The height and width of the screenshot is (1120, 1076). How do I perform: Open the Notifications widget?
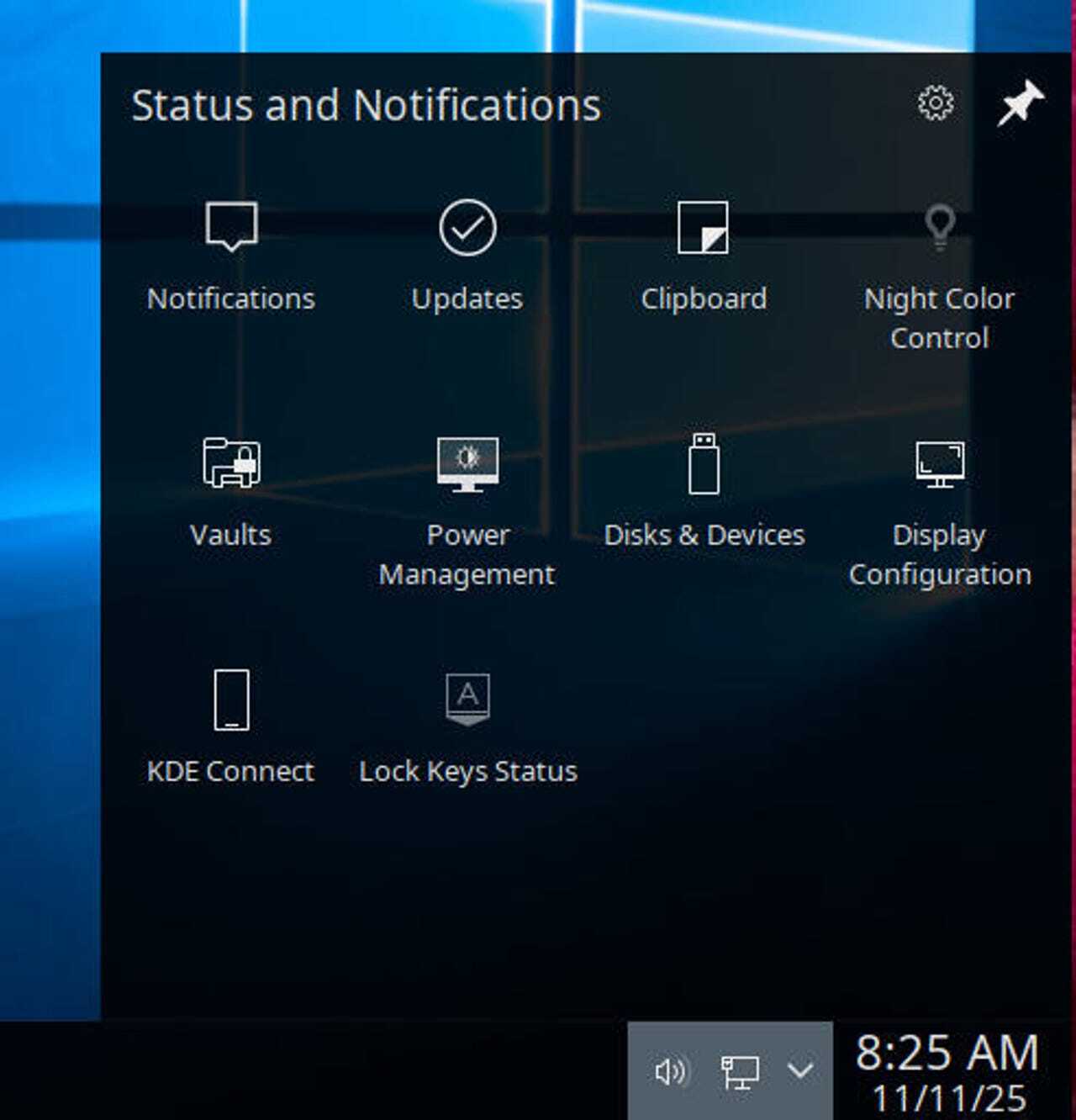(x=229, y=229)
